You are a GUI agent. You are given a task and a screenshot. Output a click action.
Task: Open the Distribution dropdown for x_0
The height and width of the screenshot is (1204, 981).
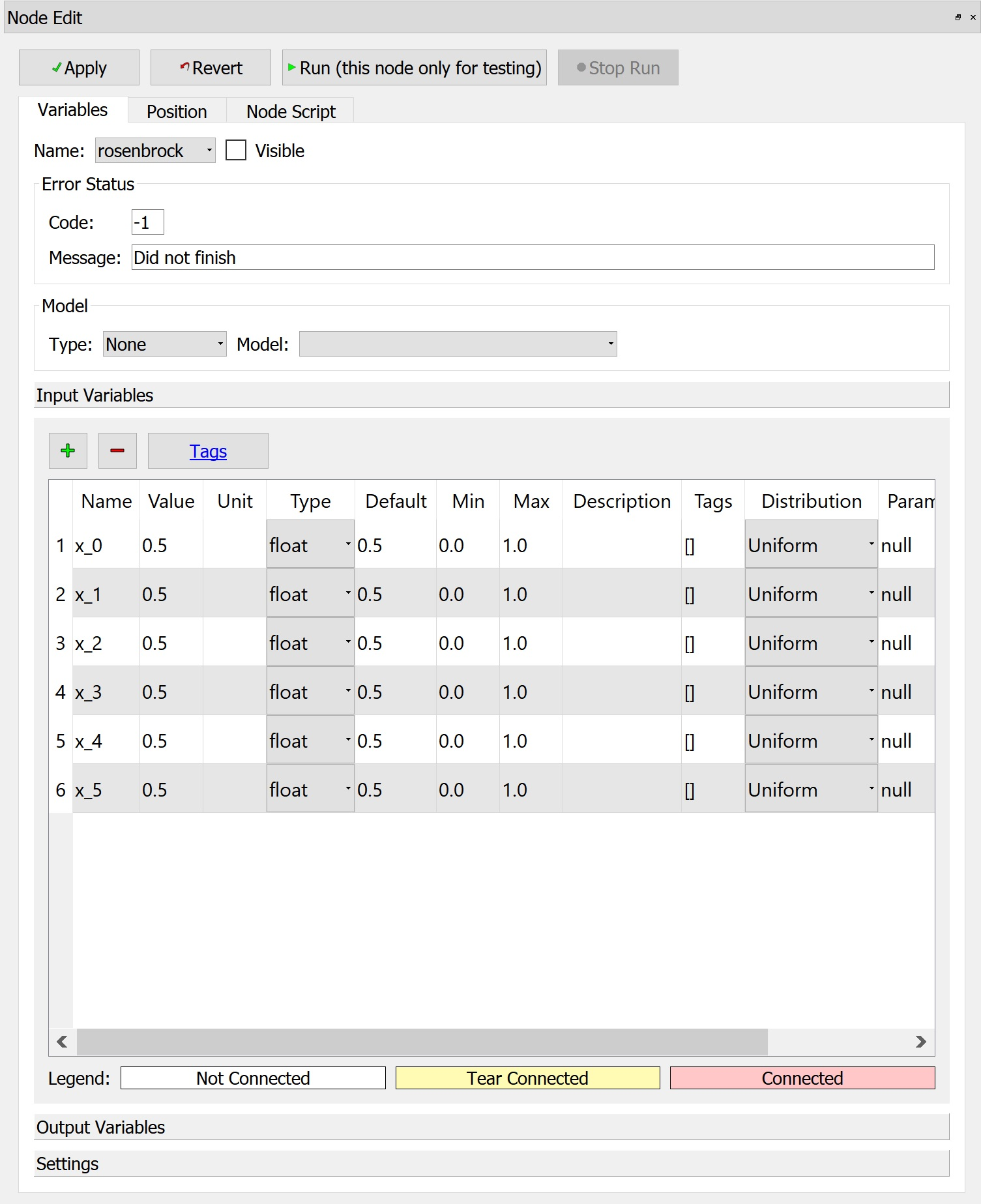(x=811, y=544)
